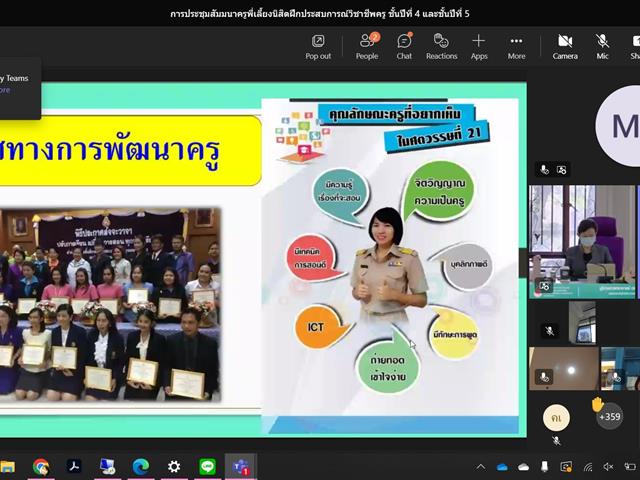Click the white OneDrive cloud tray icon
The width and height of the screenshot is (640, 480).
coord(523,467)
